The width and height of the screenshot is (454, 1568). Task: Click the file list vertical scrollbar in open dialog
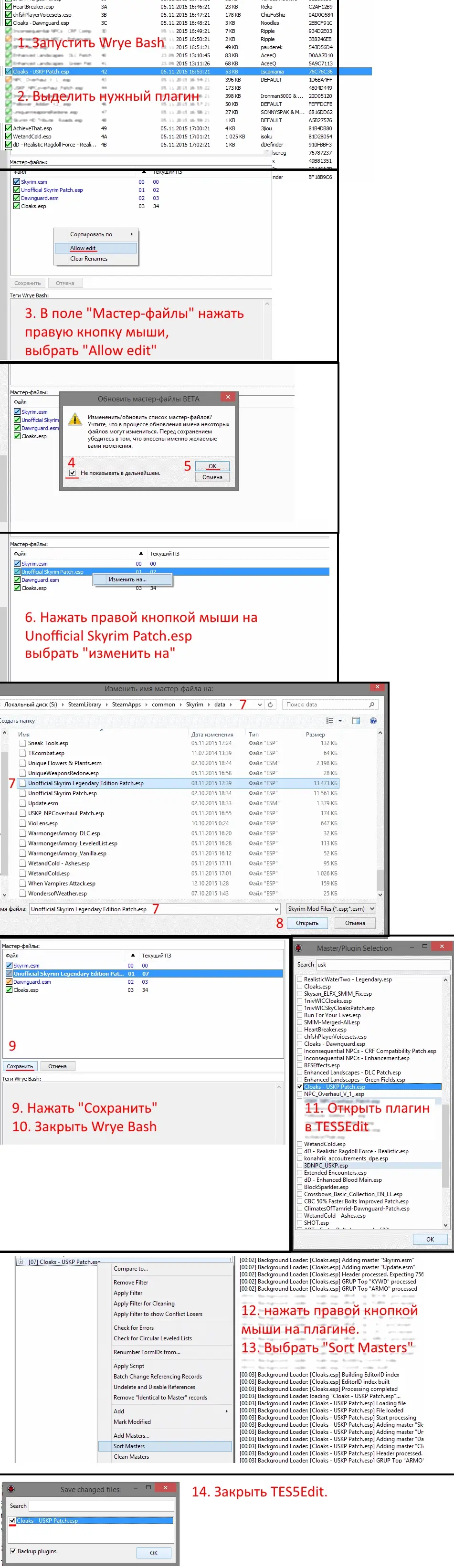pyautogui.click(x=380, y=816)
